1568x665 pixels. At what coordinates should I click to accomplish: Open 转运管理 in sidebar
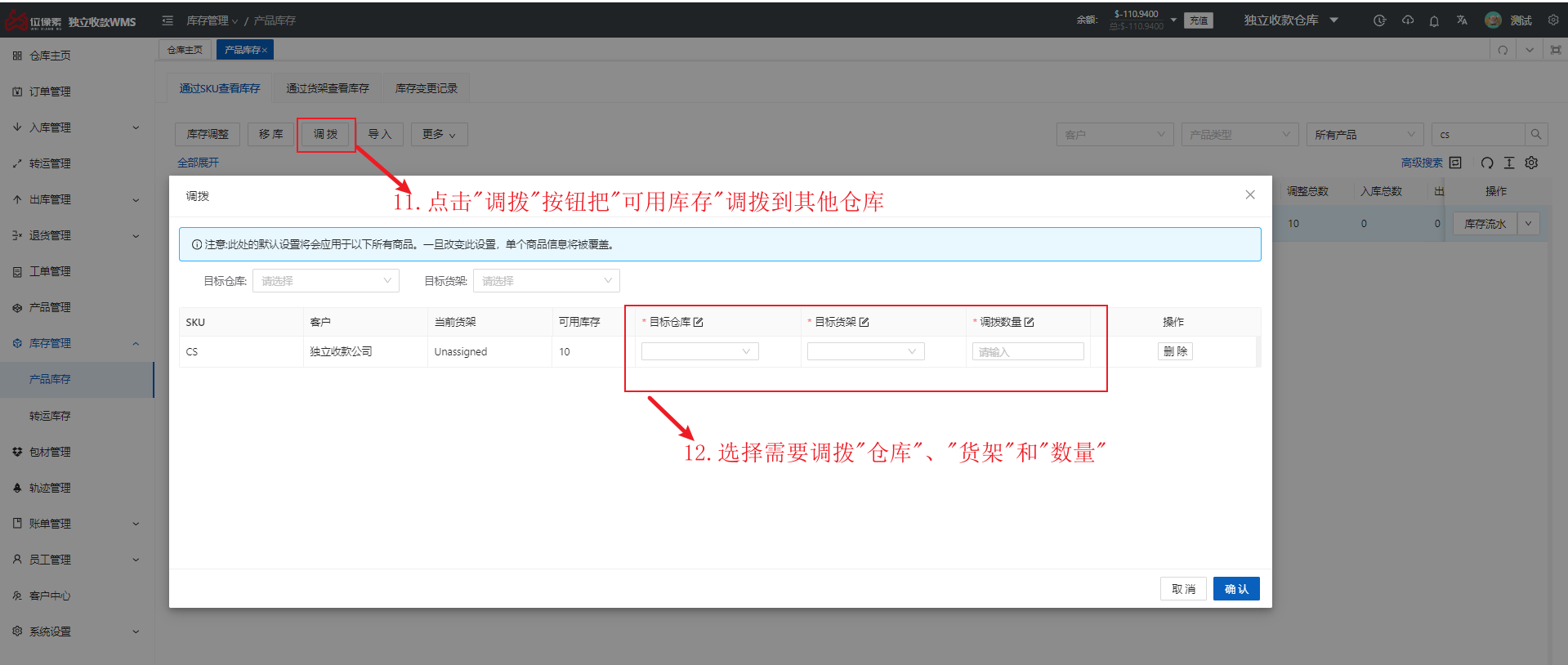click(77, 163)
